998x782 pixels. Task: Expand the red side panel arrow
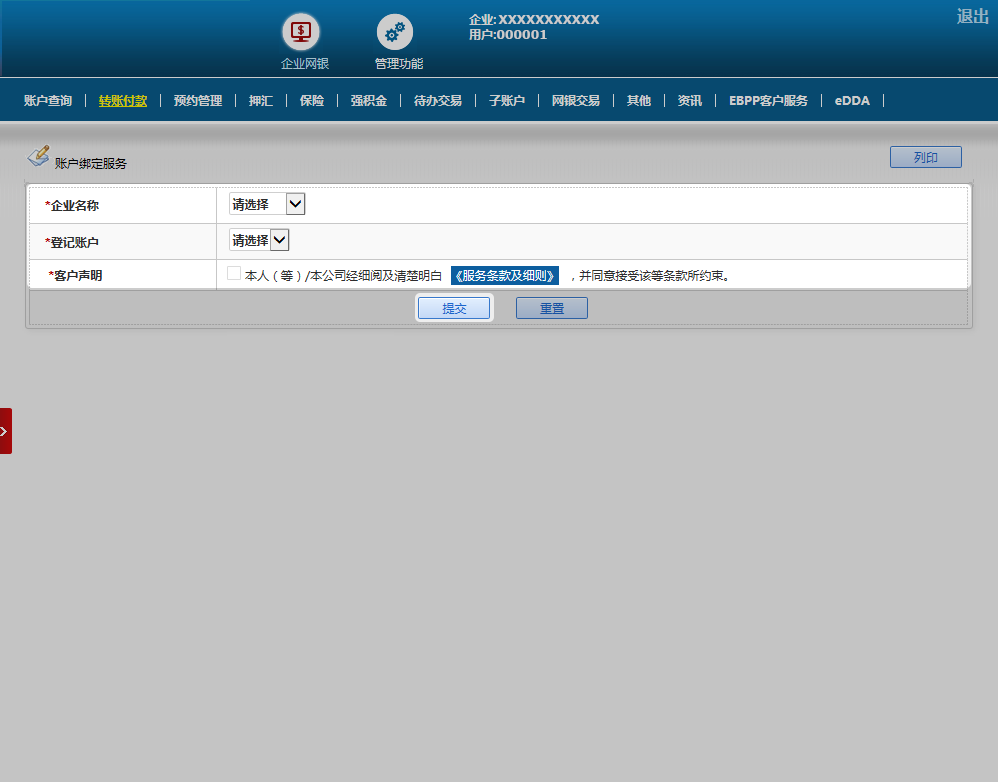[x=5, y=431]
